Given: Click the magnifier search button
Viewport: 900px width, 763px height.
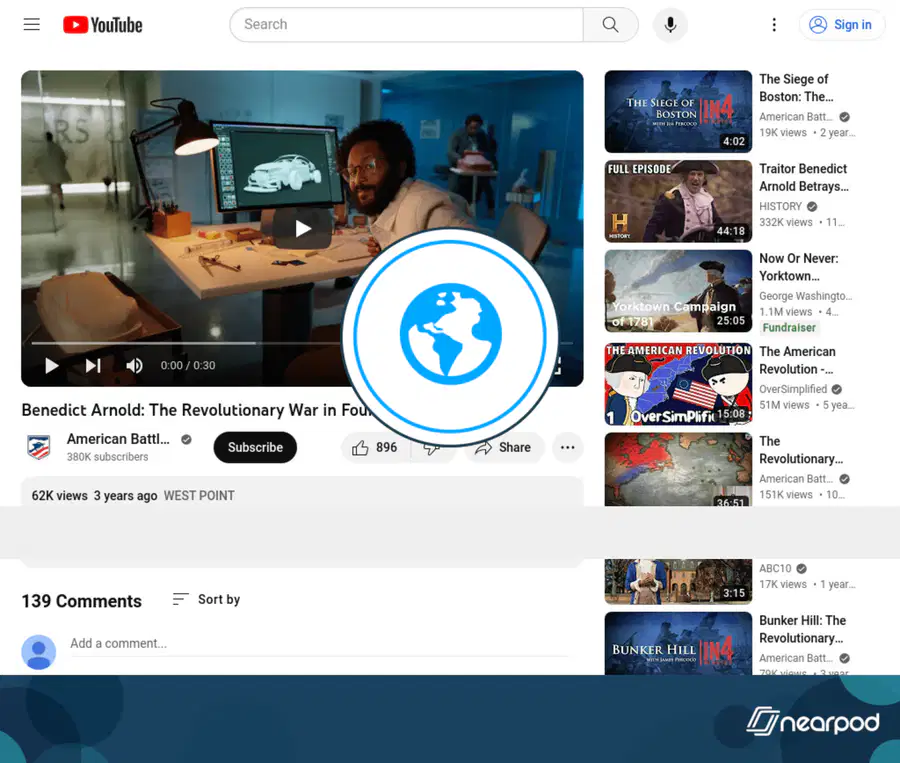Looking at the screenshot, I should (610, 25).
